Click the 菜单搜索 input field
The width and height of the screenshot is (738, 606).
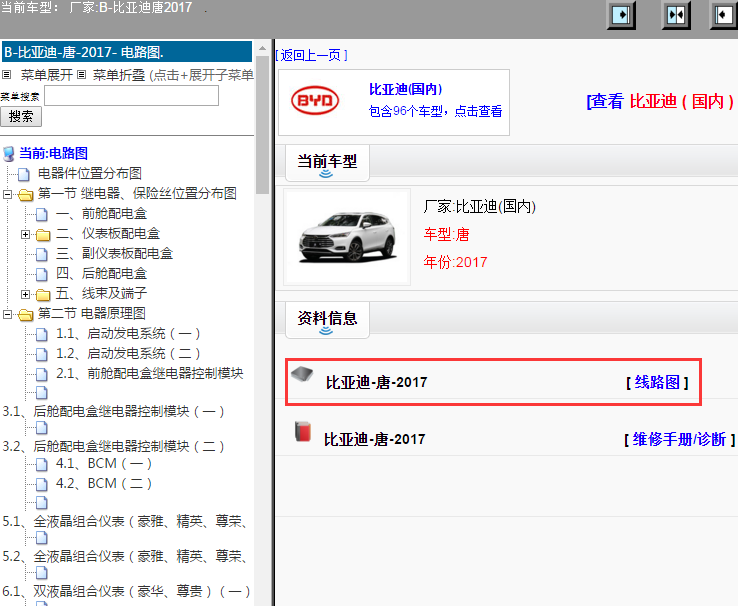click(x=131, y=96)
